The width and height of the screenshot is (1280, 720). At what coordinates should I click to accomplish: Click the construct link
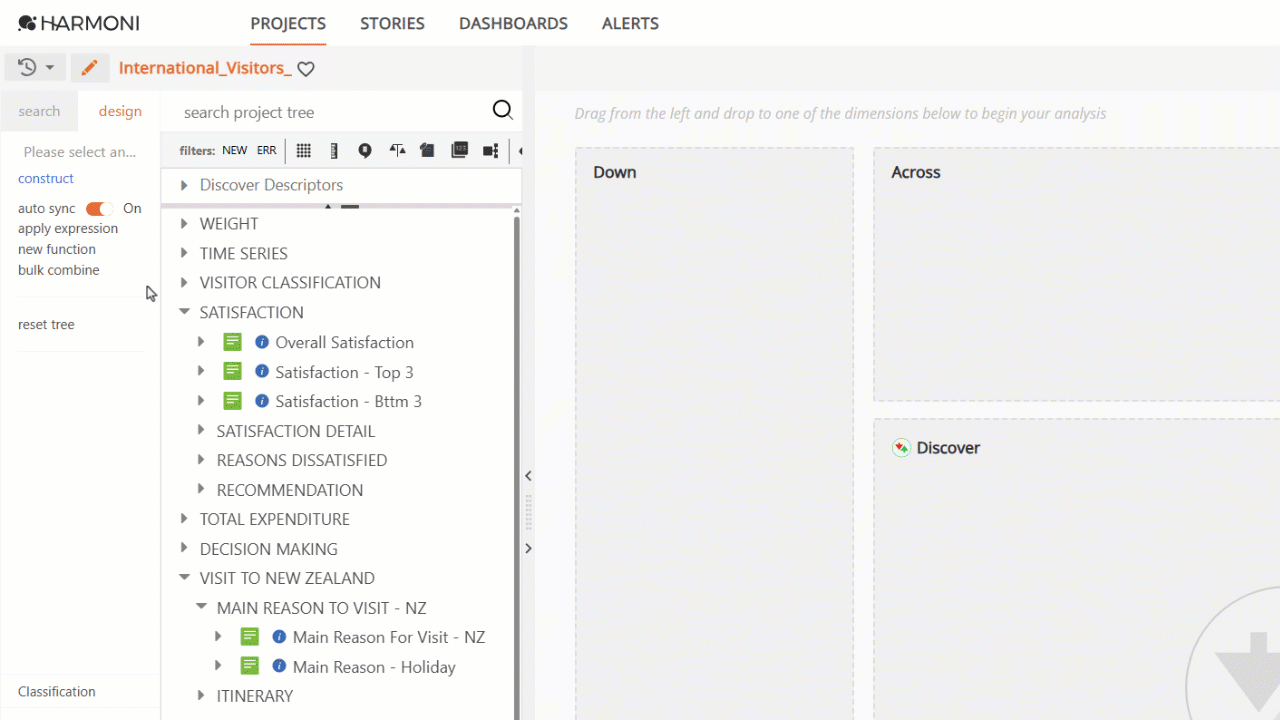coord(46,178)
